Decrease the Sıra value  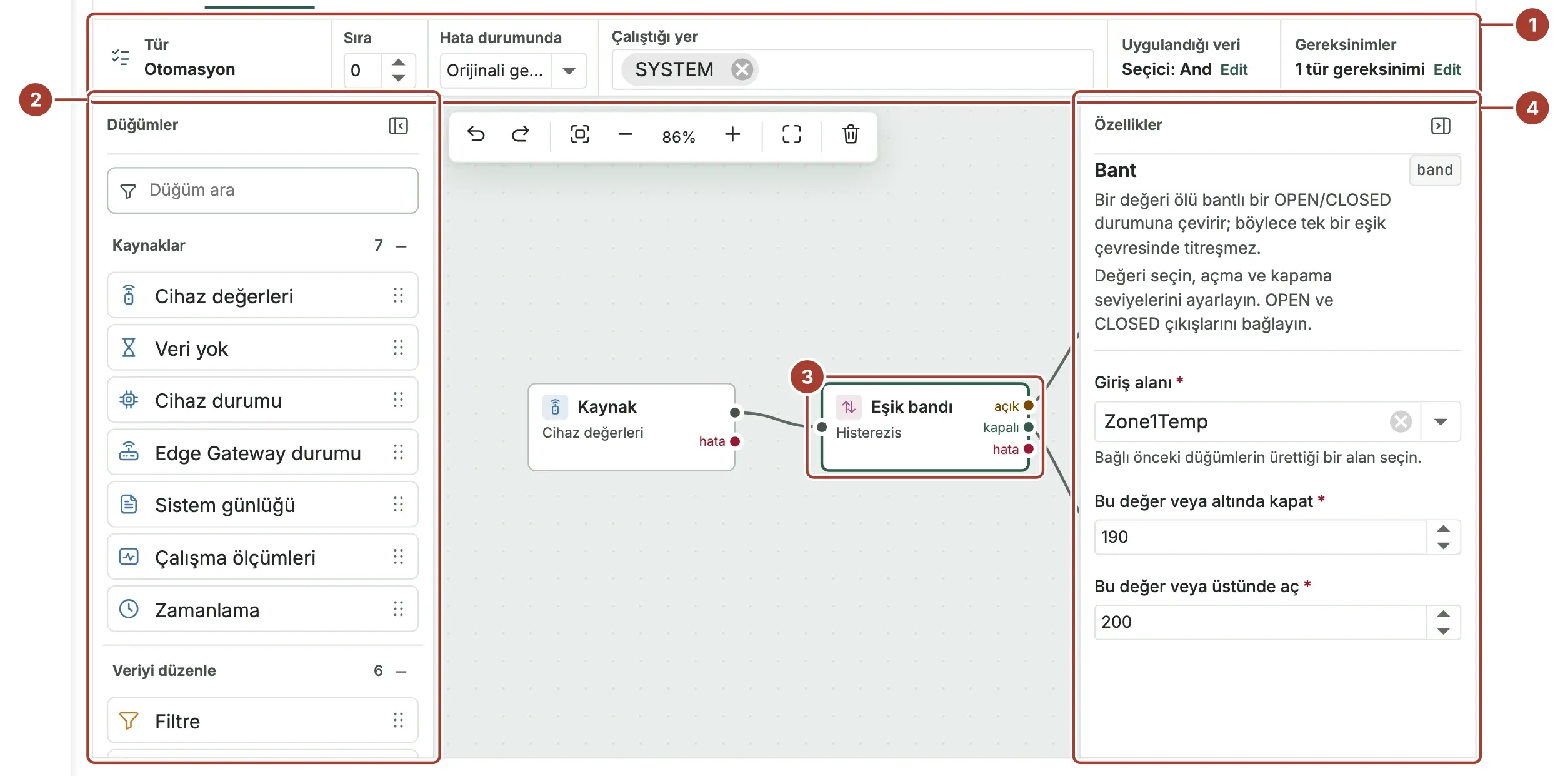tap(398, 78)
